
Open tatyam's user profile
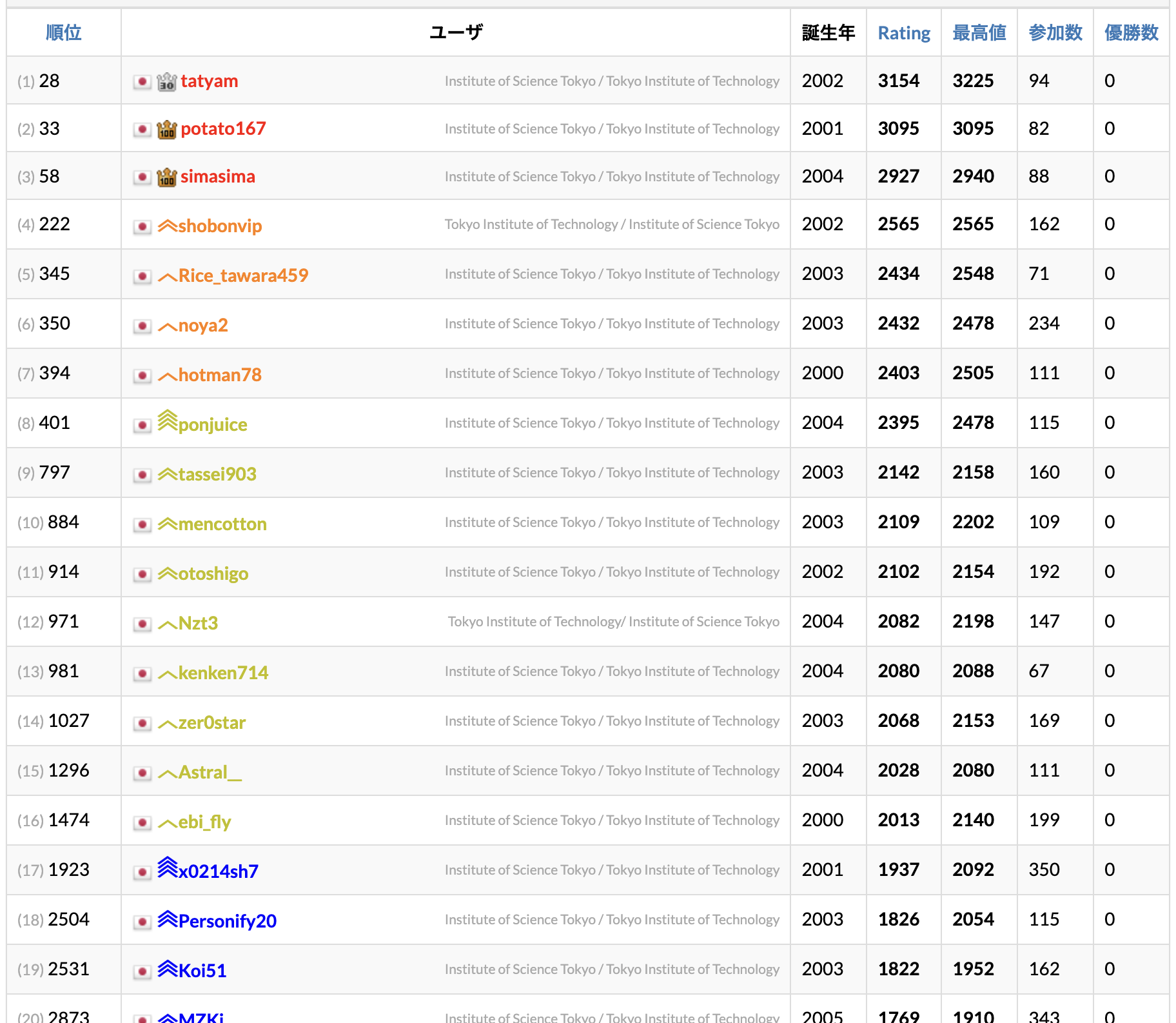pos(209,81)
